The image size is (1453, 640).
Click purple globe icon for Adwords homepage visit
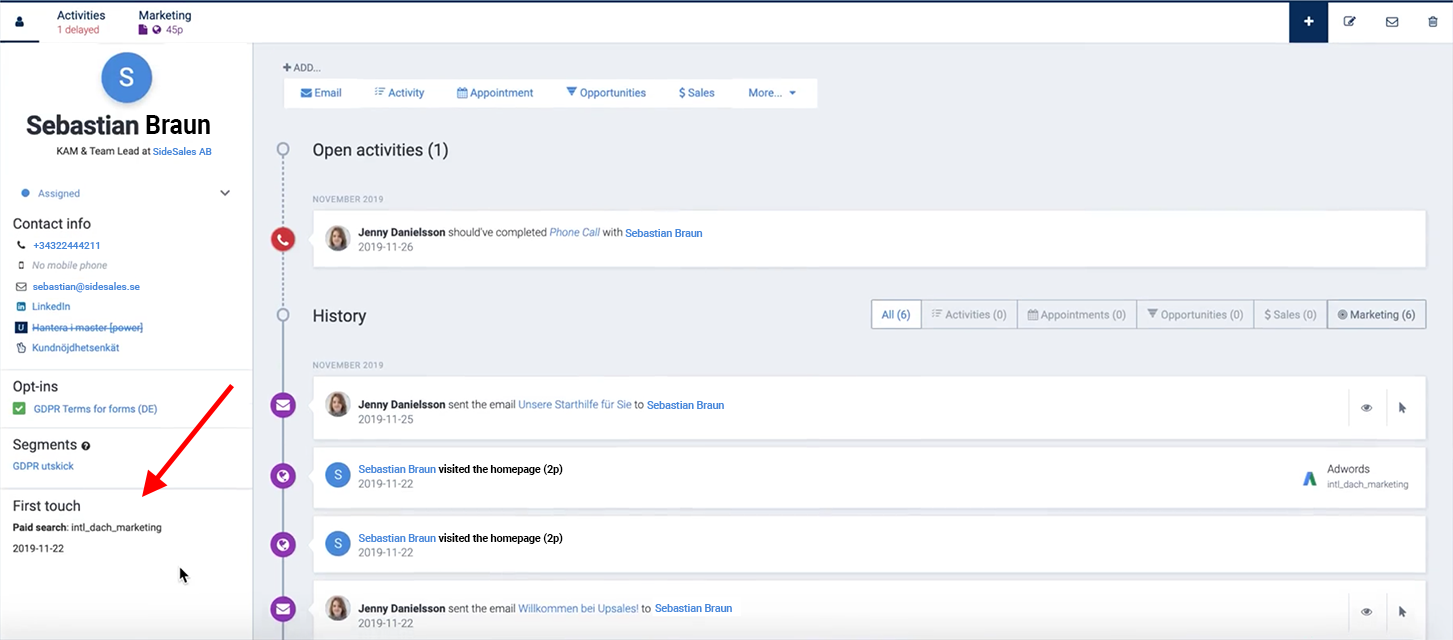click(283, 476)
